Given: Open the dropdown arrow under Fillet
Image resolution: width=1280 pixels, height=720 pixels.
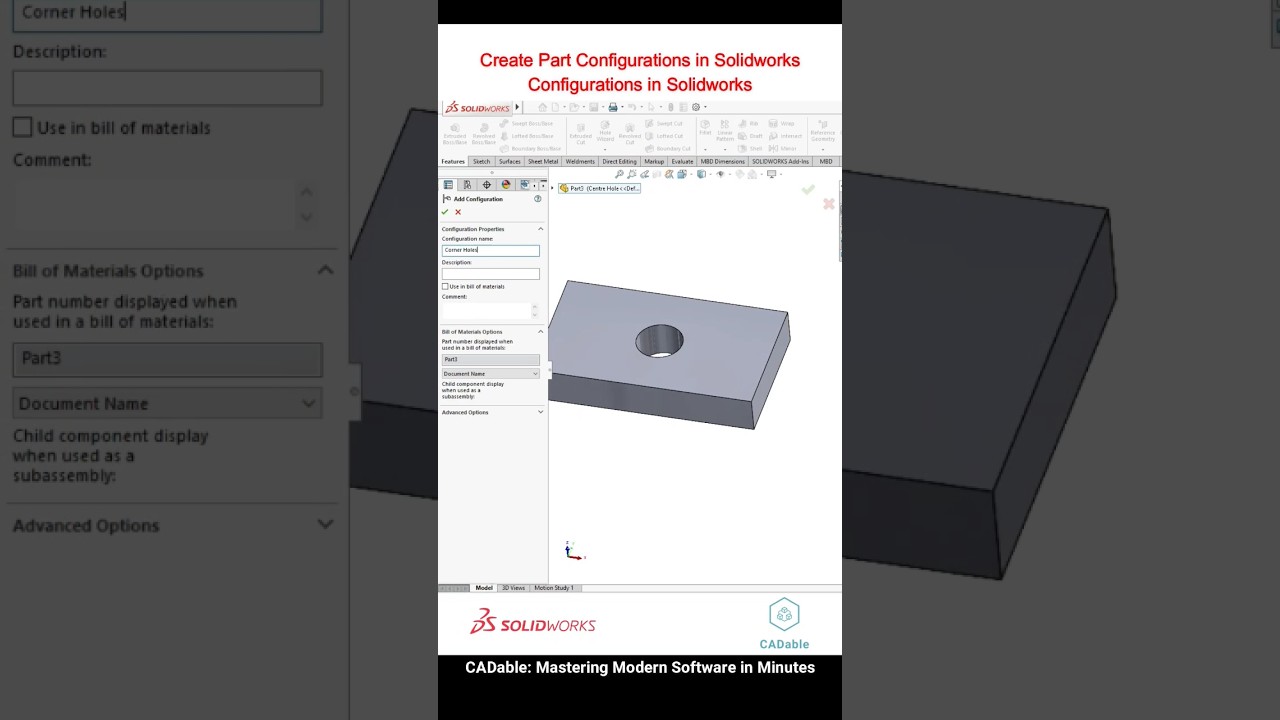Looking at the screenshot, I should coord(705,149).
